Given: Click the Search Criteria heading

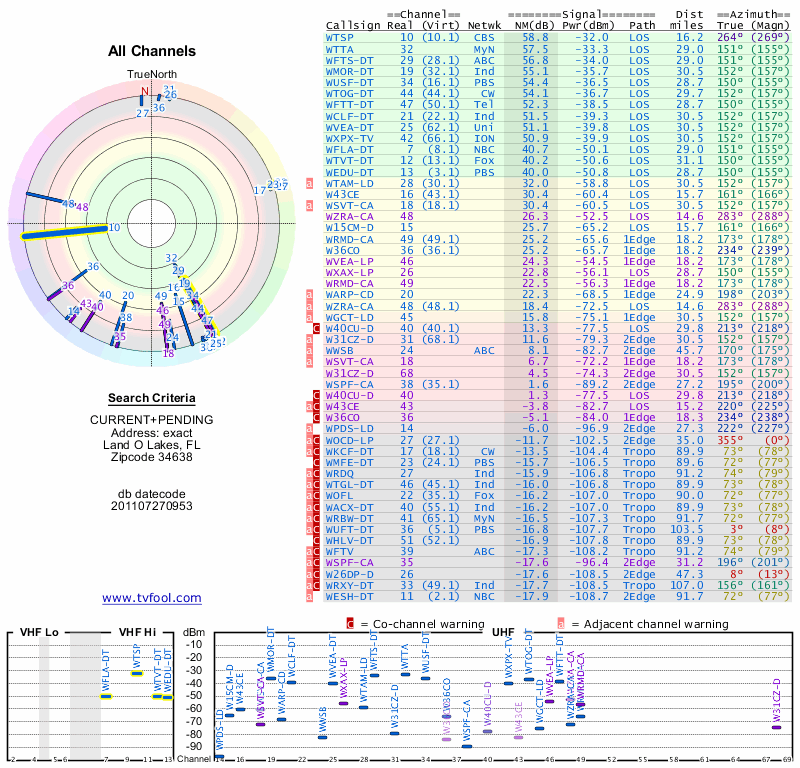Looking at the screenshot, I should pyautogui.click(x=152, y=398).
